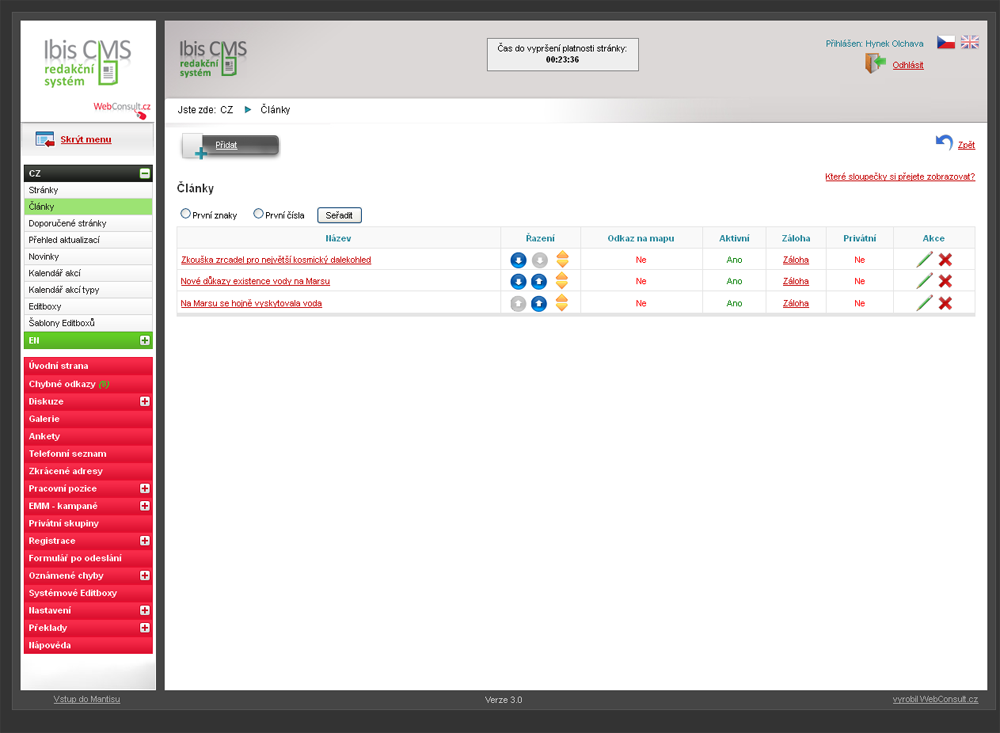Open Ankety menu item
Viewport: 1000px width, 733px height.
pos(88,436)
